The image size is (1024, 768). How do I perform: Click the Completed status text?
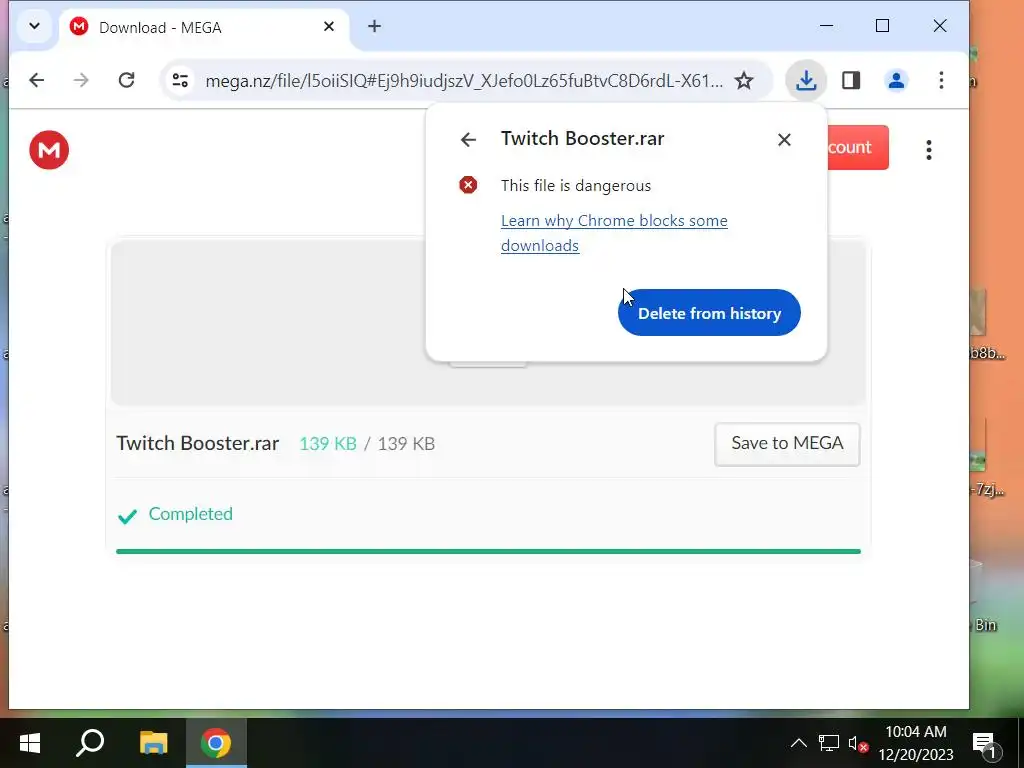coord(191,514)
